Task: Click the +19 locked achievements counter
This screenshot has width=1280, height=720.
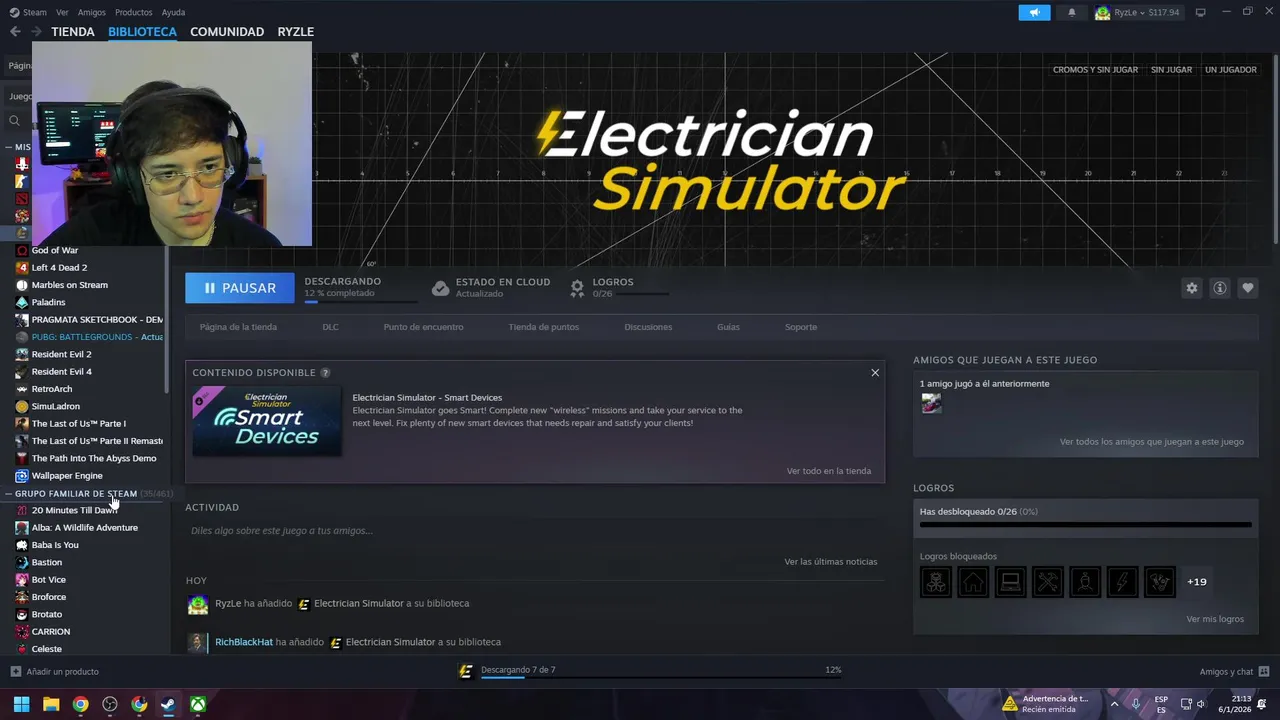Action: point(1197,582)
